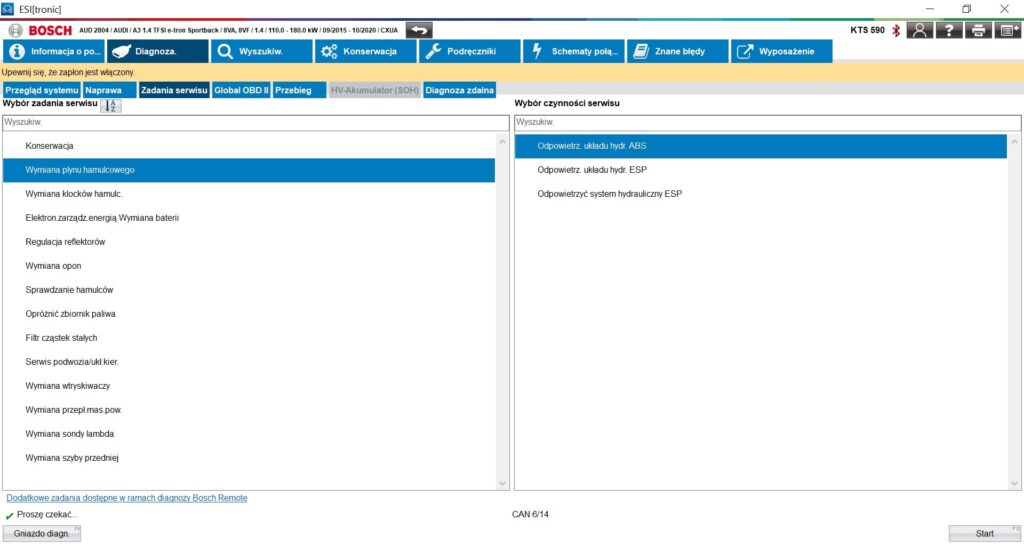
Task: Click the Bosch logo emblem
Action: click(x=15, y=30)
